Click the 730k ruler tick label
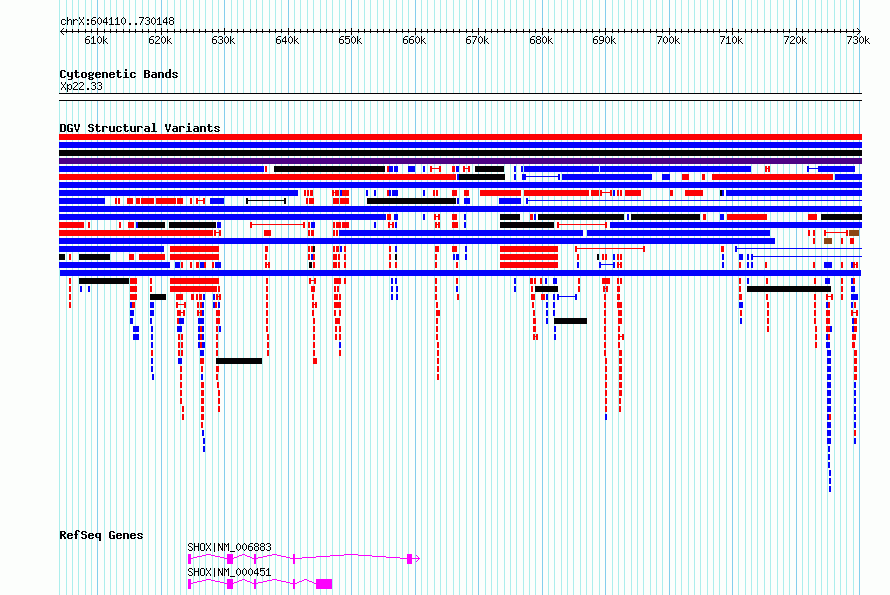 pyautogui.click(x=858, y=40)
